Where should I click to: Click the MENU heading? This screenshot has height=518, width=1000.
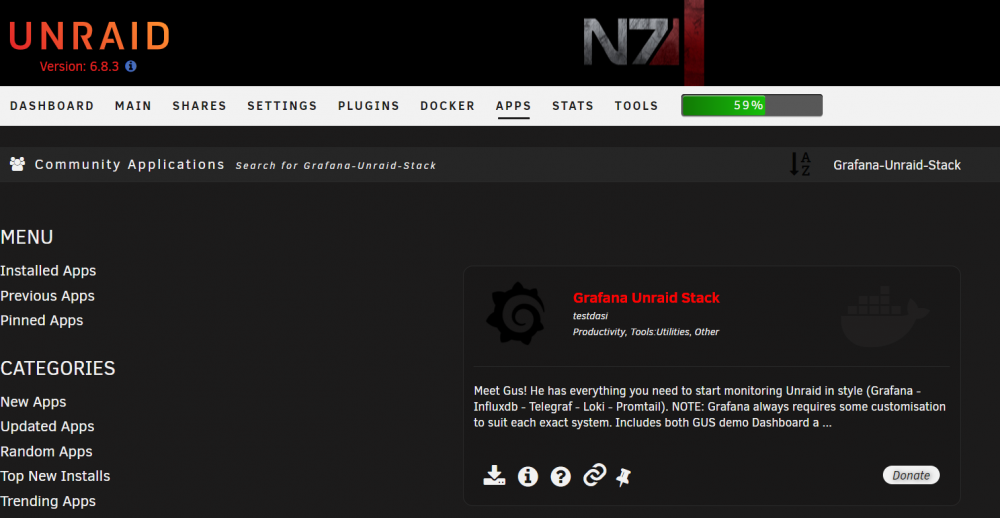(x=27, y=237)
